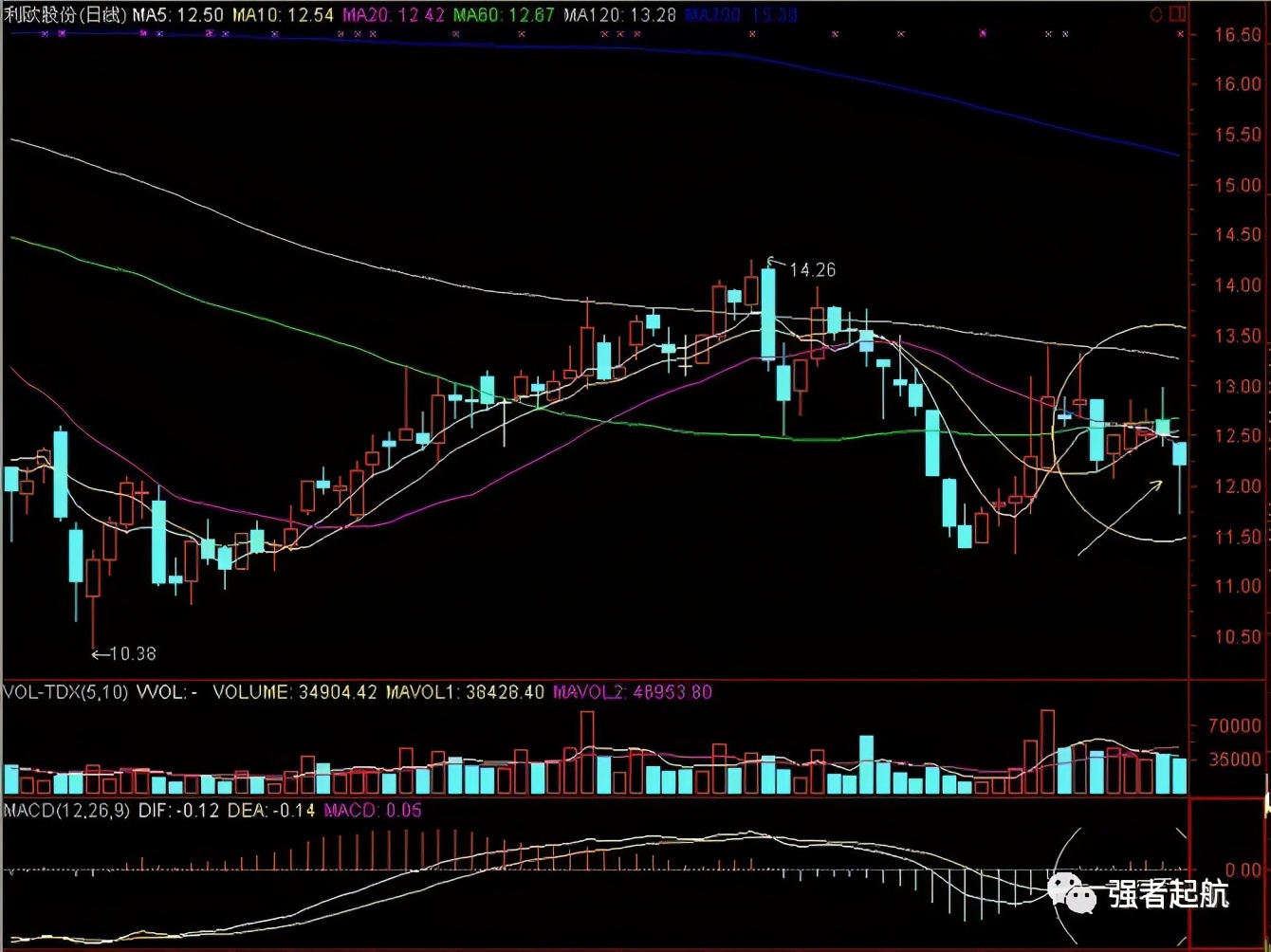Click the dark blue MA250 indicator label
Image resolution: width=1271 pixels, height=952 pixels.
[x=742, y=15]
